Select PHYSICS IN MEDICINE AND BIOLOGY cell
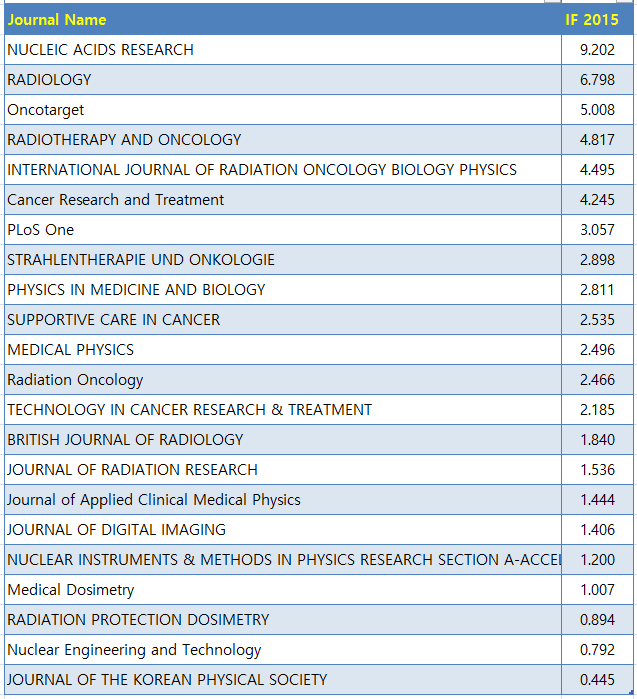The width and height of the screenshot is (637, 699). (283, 289)
